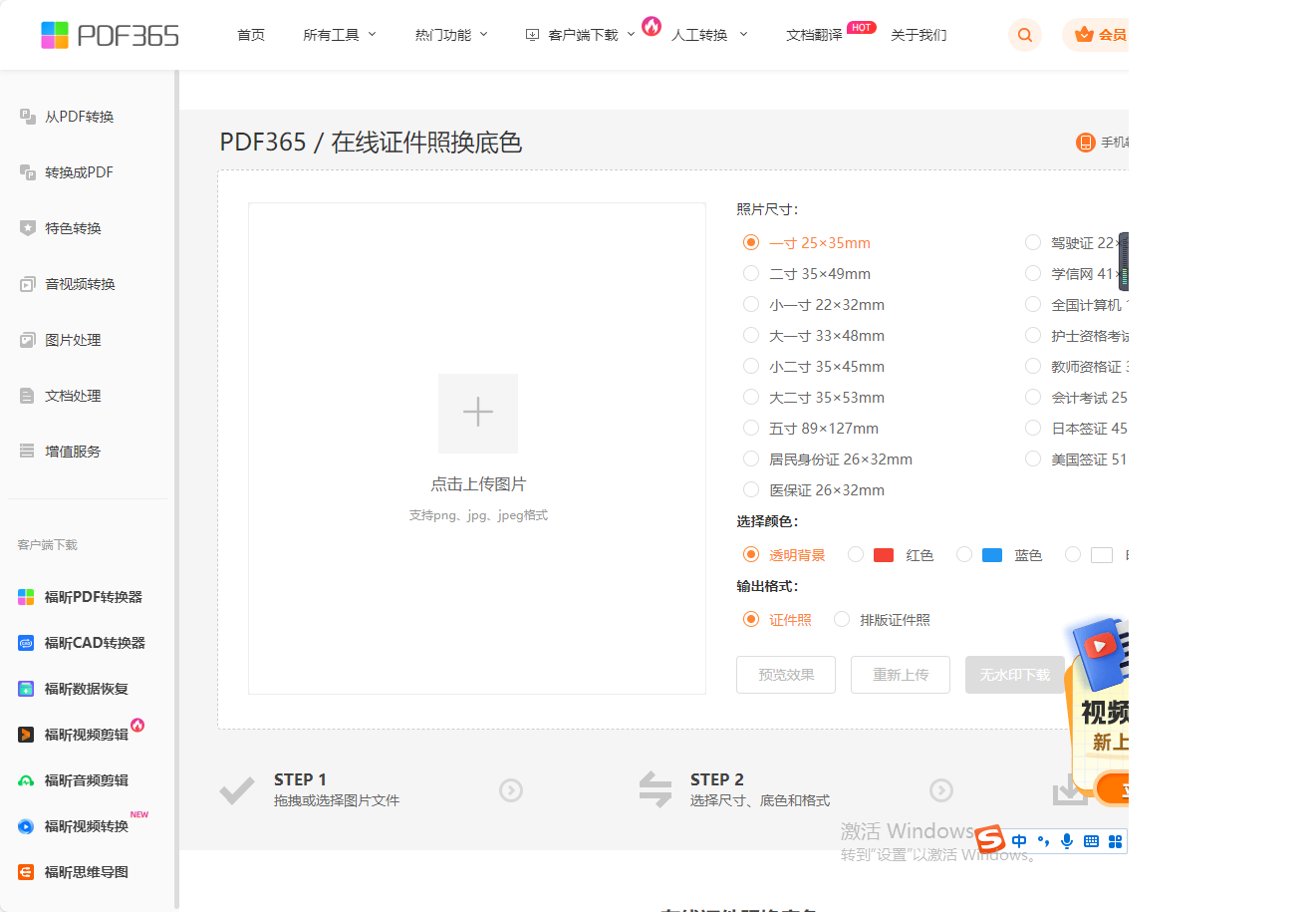
Task: Click the 福昕视频转换 icon
Action: tap(26, 826)
